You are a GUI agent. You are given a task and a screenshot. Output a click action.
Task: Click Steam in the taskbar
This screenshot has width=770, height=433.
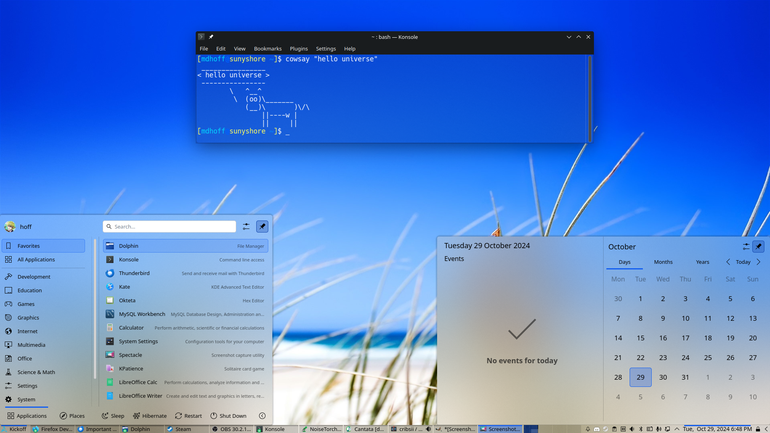point(179,429)
